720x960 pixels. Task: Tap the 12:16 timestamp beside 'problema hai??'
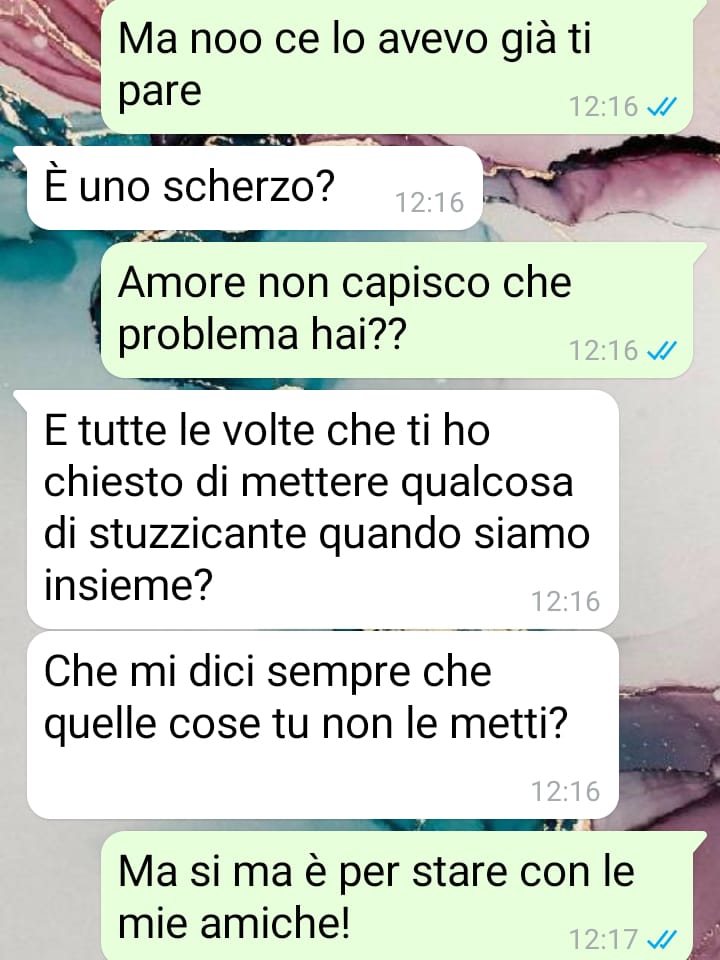point(604,351)
